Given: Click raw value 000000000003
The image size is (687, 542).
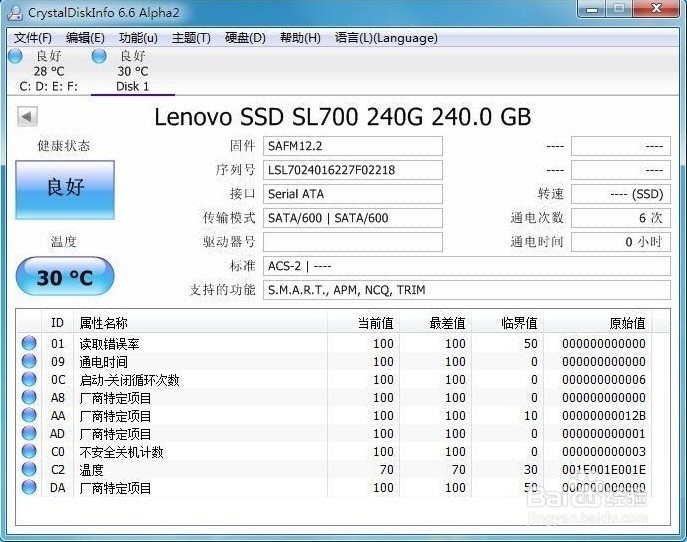Looking at the screenshot, I should (x=604, y=451).
